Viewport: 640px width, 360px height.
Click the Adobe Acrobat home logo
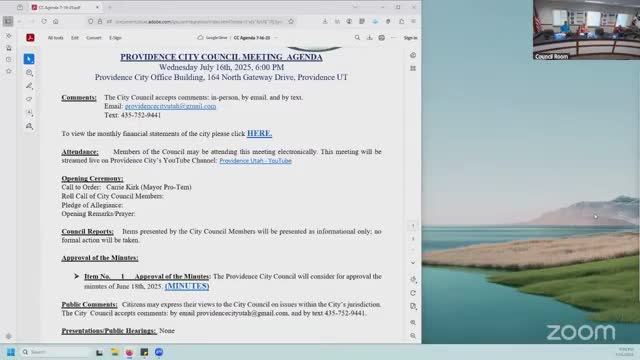pos(30,38)
